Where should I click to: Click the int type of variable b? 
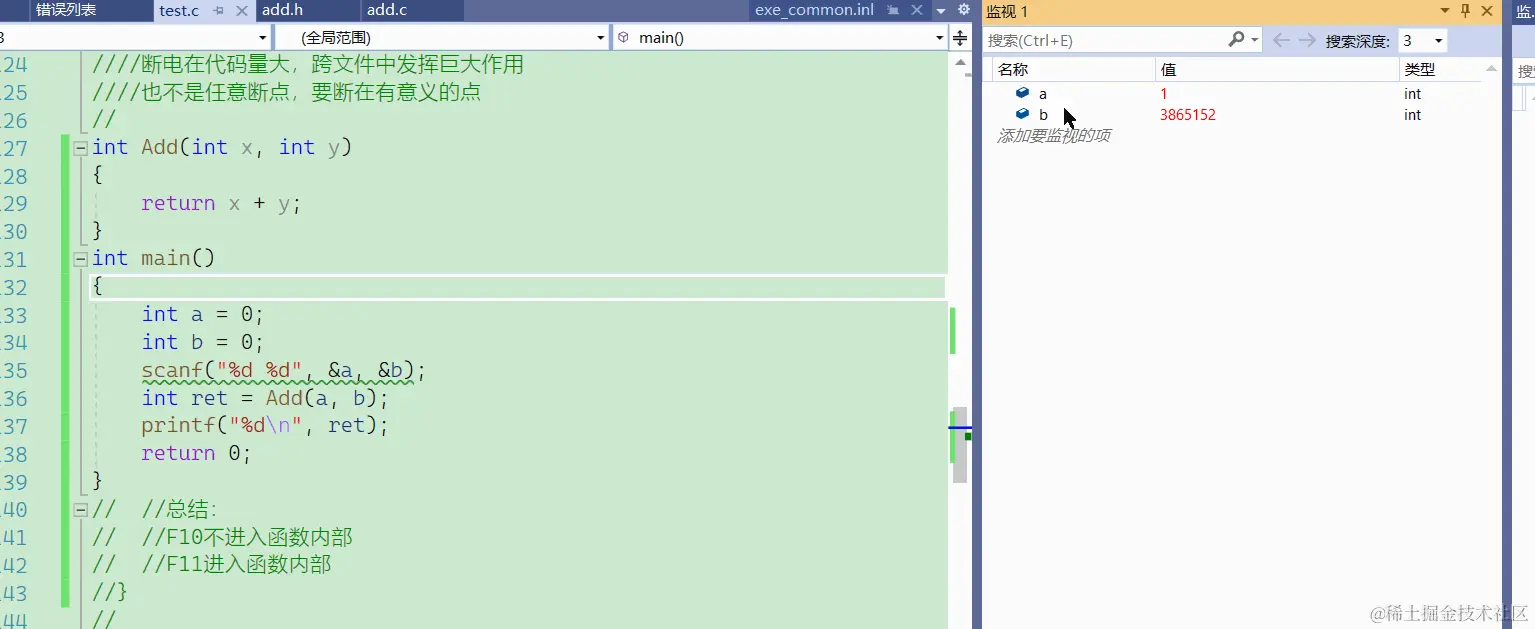click(1412, 114)
